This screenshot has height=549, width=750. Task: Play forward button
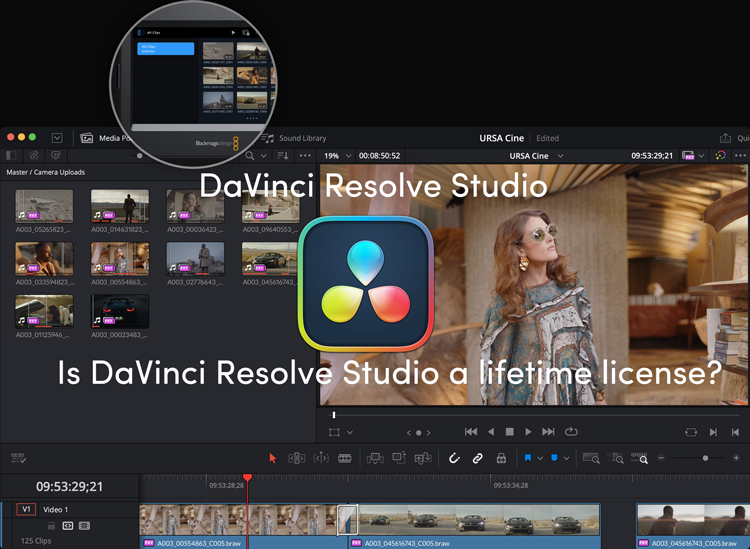(528, 432)
